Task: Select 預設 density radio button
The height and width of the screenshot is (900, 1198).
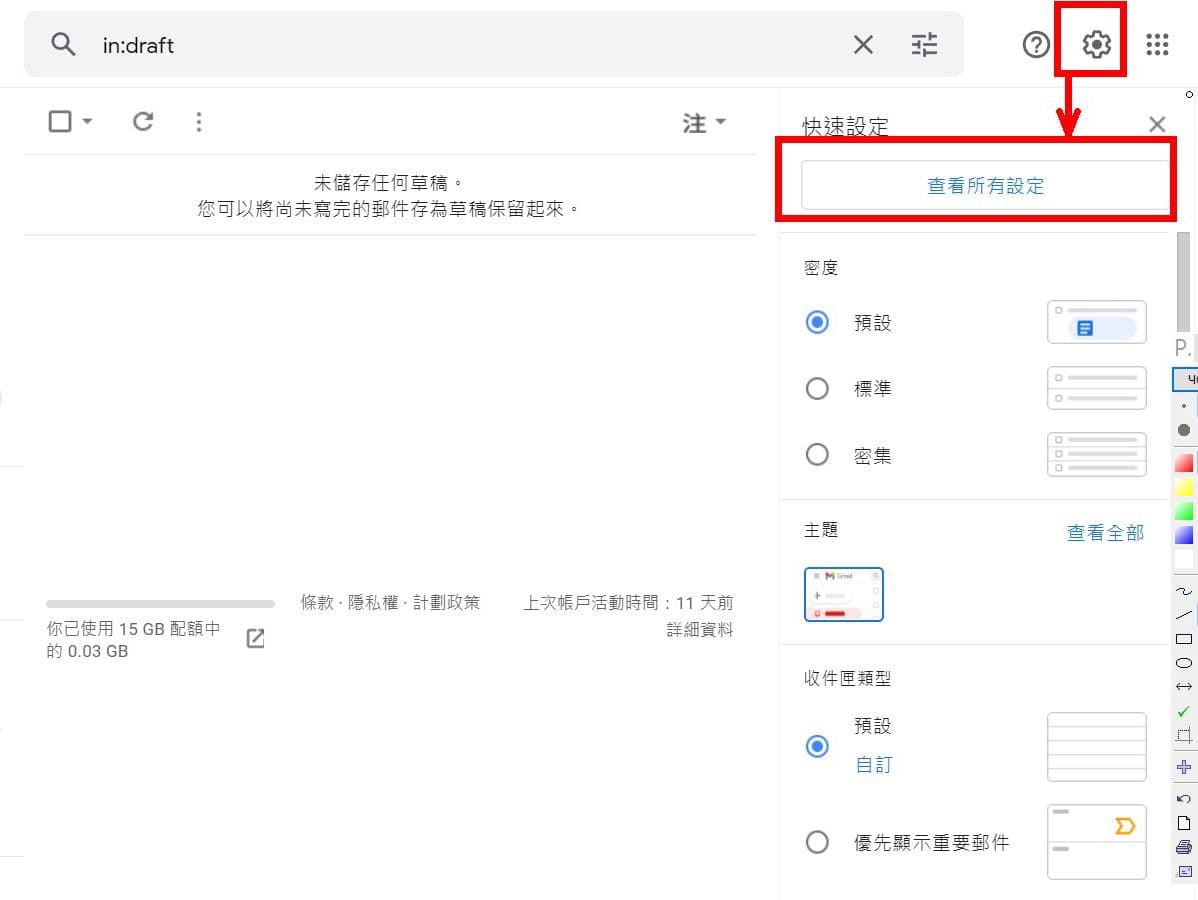Action: 817,322
